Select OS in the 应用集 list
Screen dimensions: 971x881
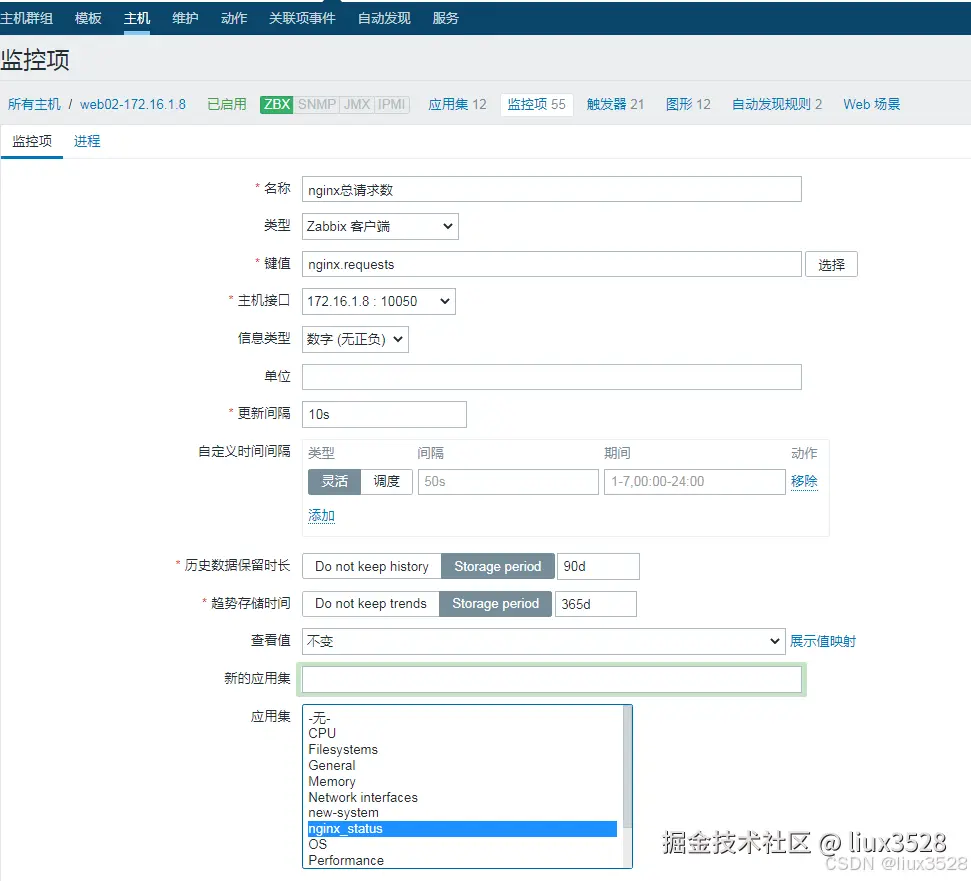click(x=463, y=844)
